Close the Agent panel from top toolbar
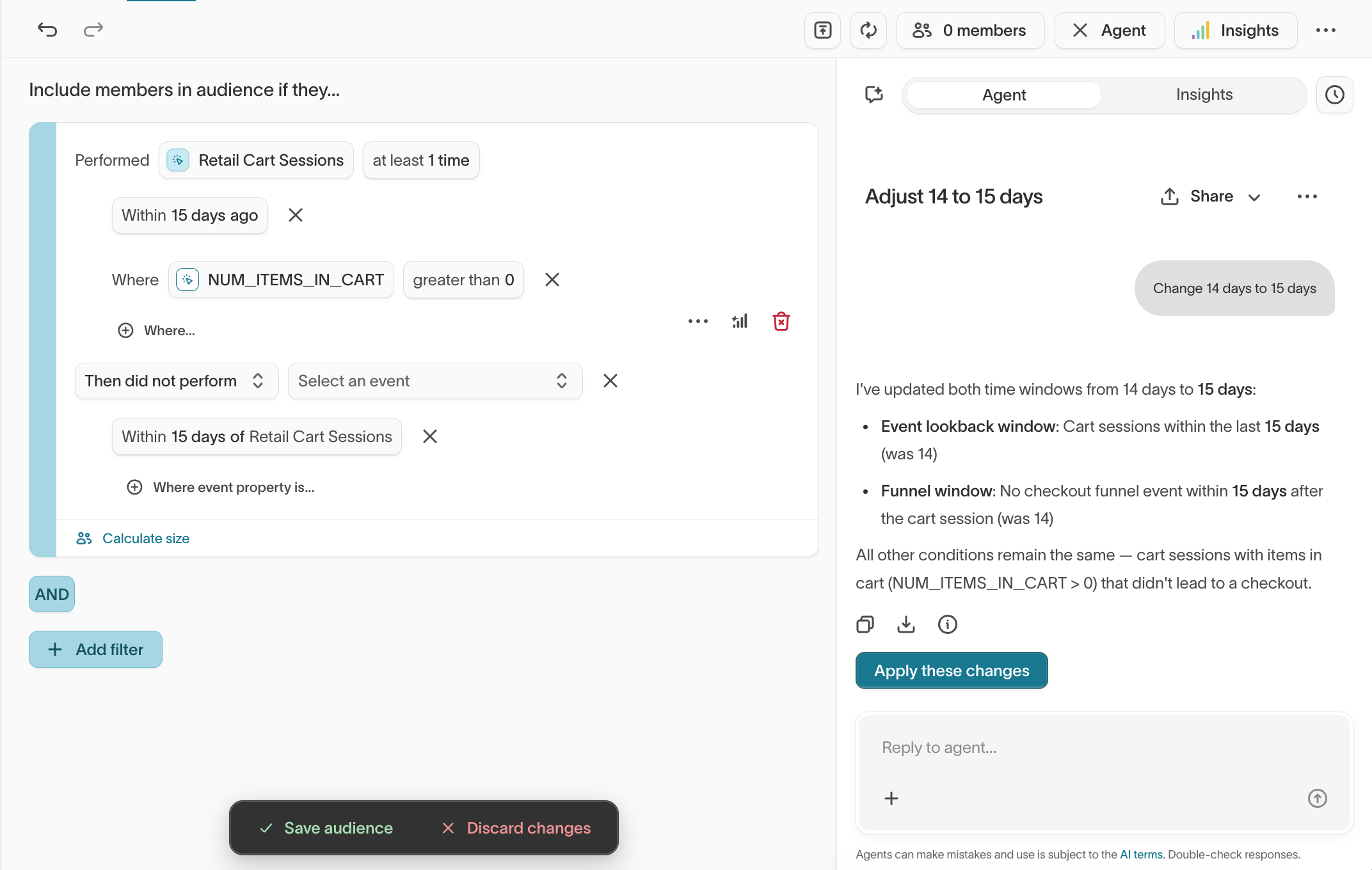 1110,30
